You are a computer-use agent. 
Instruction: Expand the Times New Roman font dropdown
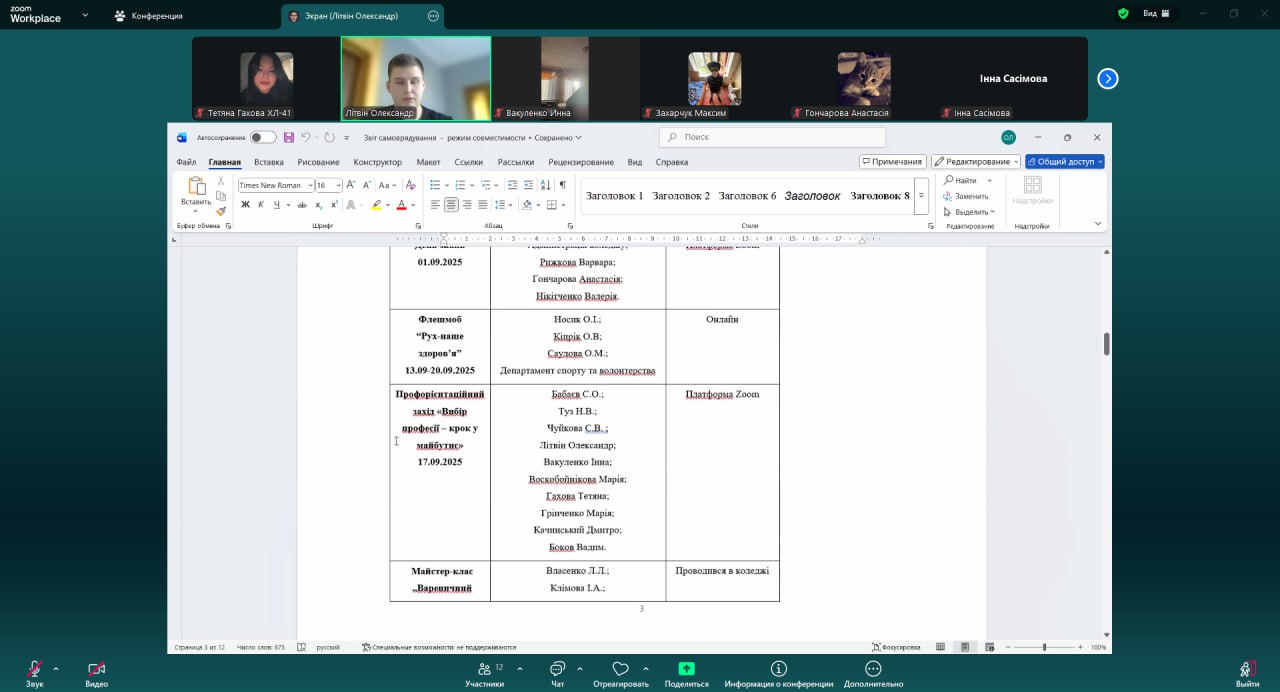pos(310,185)
